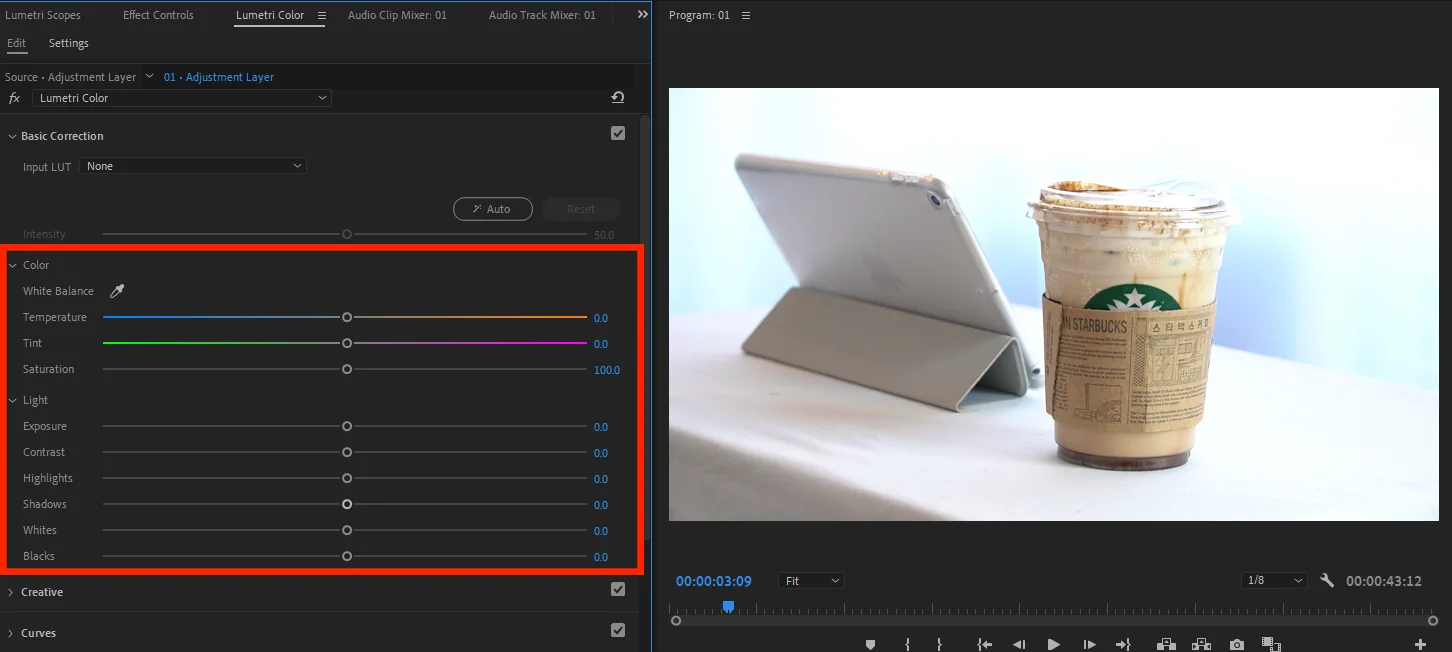1452x652 pixels.
Task: Click the Program monitor video preview
Action: [x=1053, y=304]
